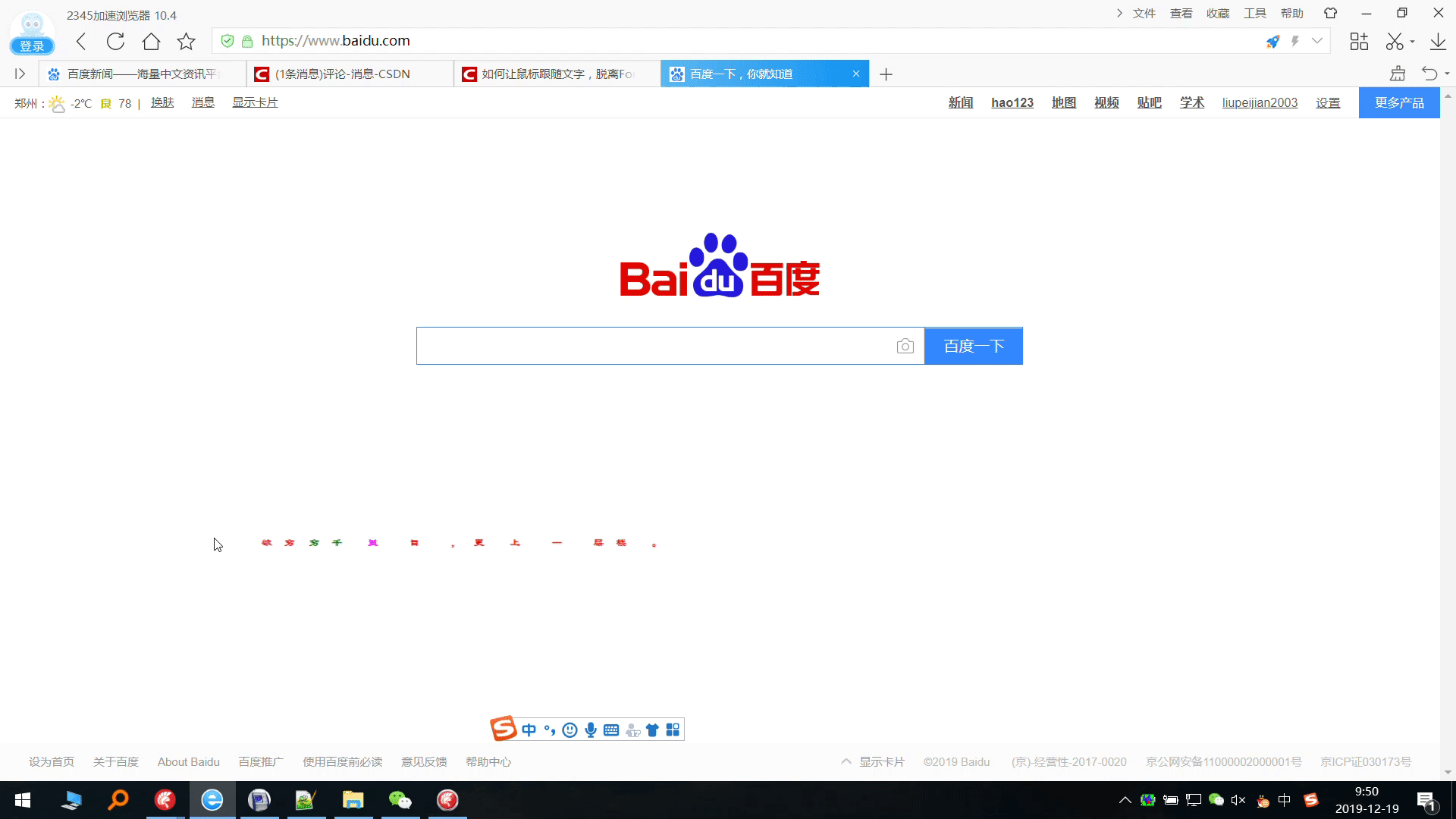Click the About Baidu footer link
This screenshot has height=819, width=1456.
(x=189, y=761)
